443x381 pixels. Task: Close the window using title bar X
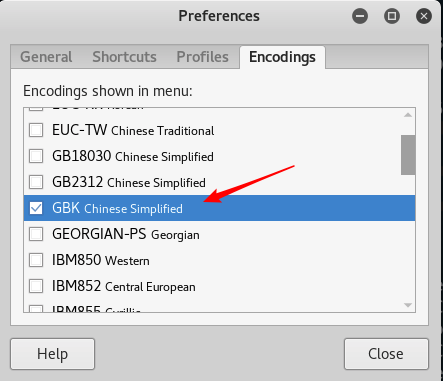click(x=424, y=16)
